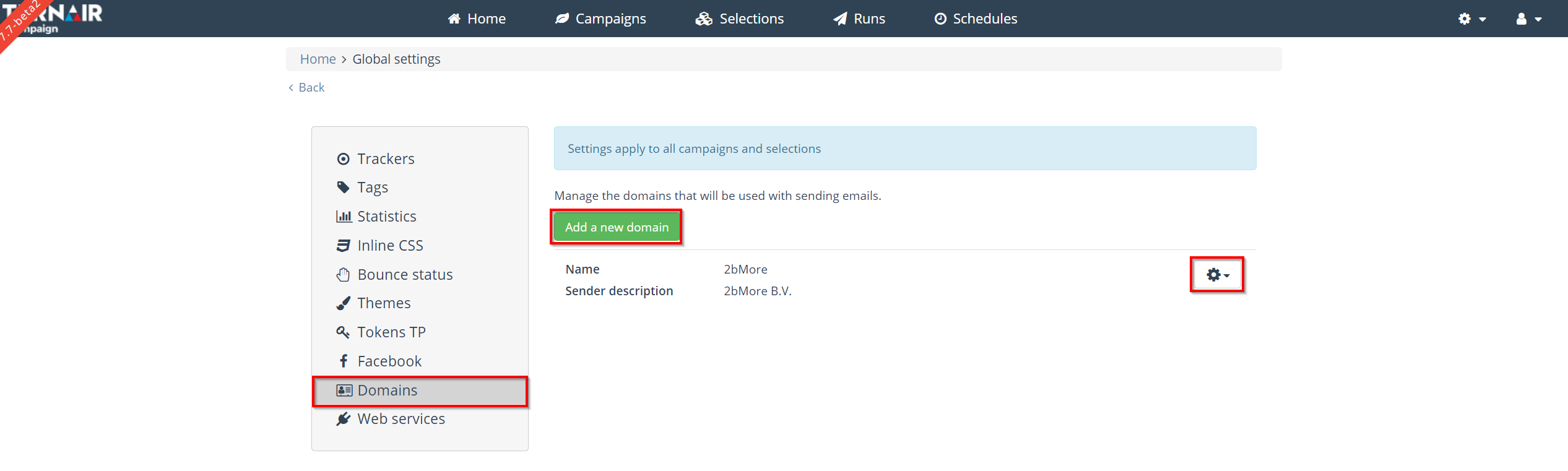Click the Statistics bar chart icon
Viewport: 1568px width, 471px height.
click(344, 217)
